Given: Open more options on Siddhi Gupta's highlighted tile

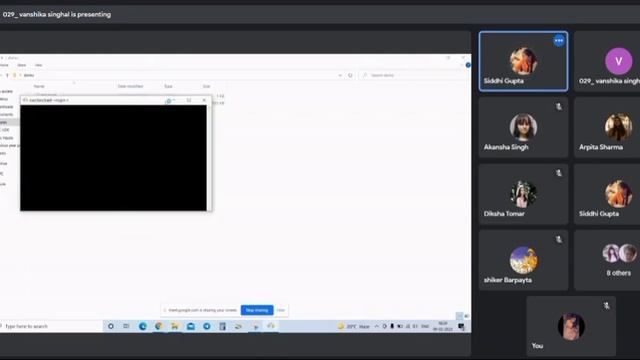Looking at the screenshot, I should tap(559, 40).
